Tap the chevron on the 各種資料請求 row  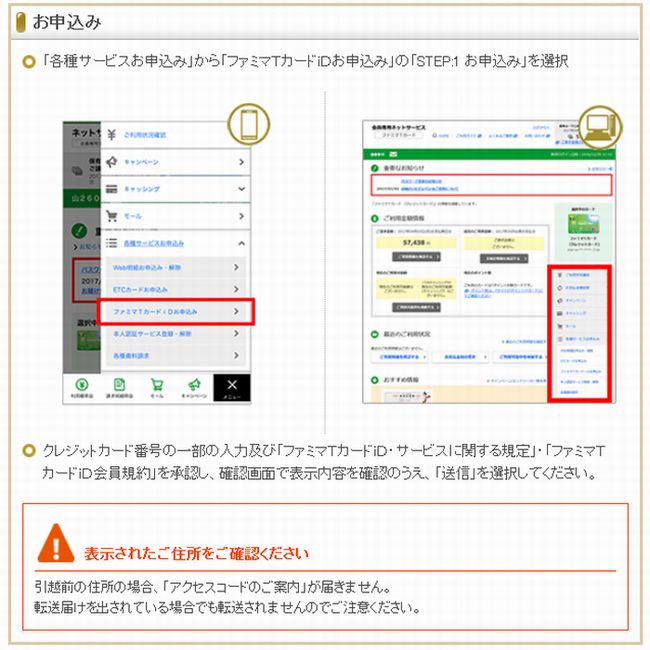click(x=236, y=355)
